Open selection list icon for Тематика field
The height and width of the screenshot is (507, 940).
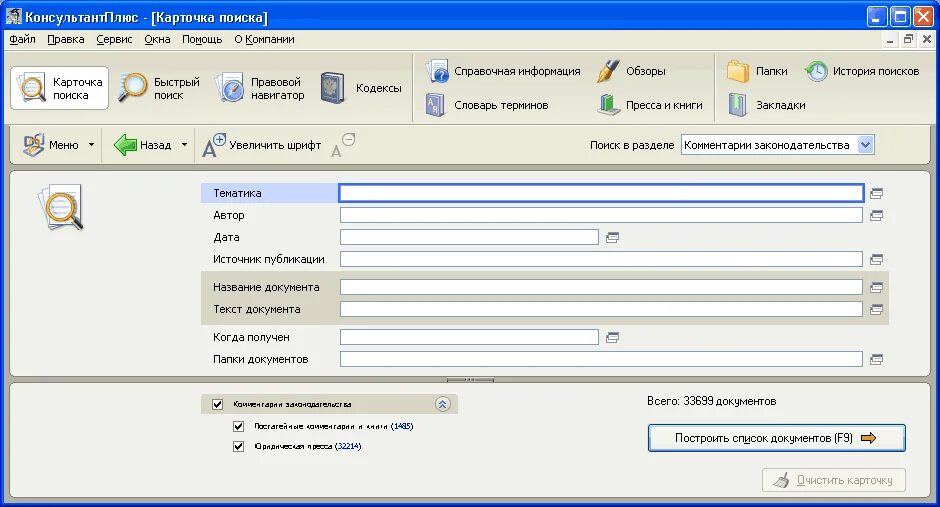pyautogui.click(x=876, y=194)
